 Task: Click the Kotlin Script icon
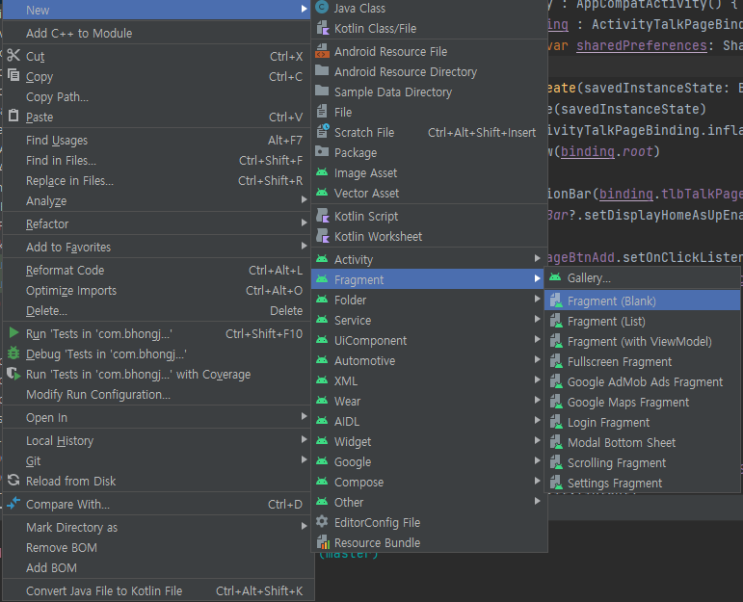pos(322,216)
